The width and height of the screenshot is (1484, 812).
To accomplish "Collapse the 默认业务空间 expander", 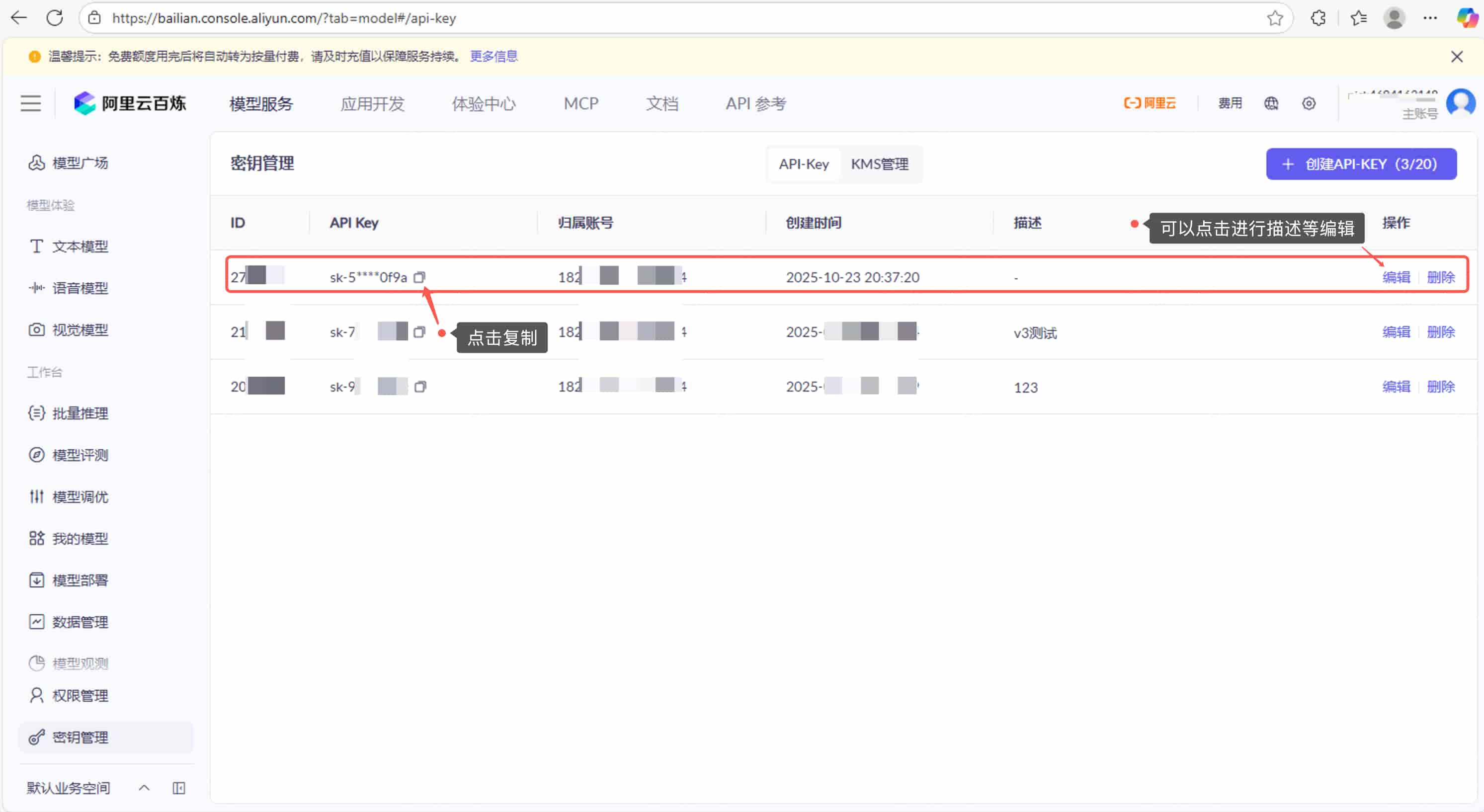I will [x=144, y=788].
